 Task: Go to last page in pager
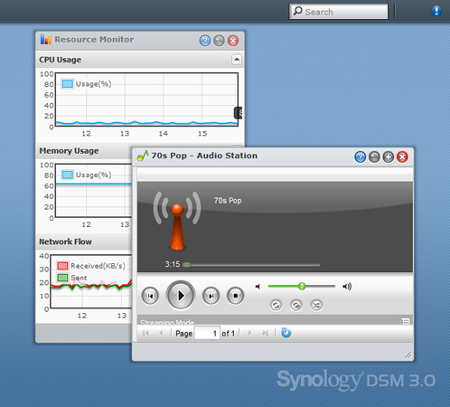265,333
